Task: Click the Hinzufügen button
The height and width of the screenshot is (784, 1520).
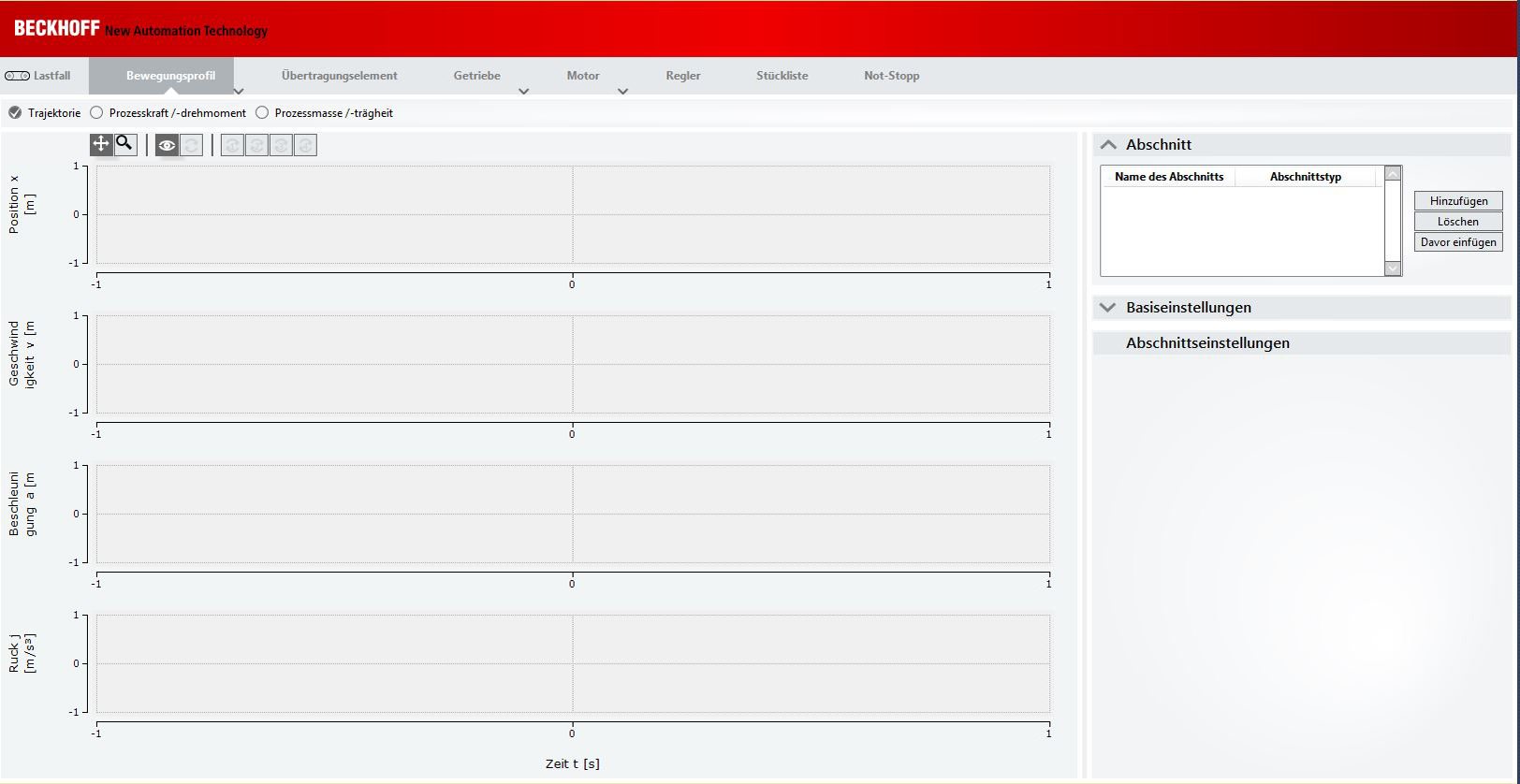Action: [1458, 201]
